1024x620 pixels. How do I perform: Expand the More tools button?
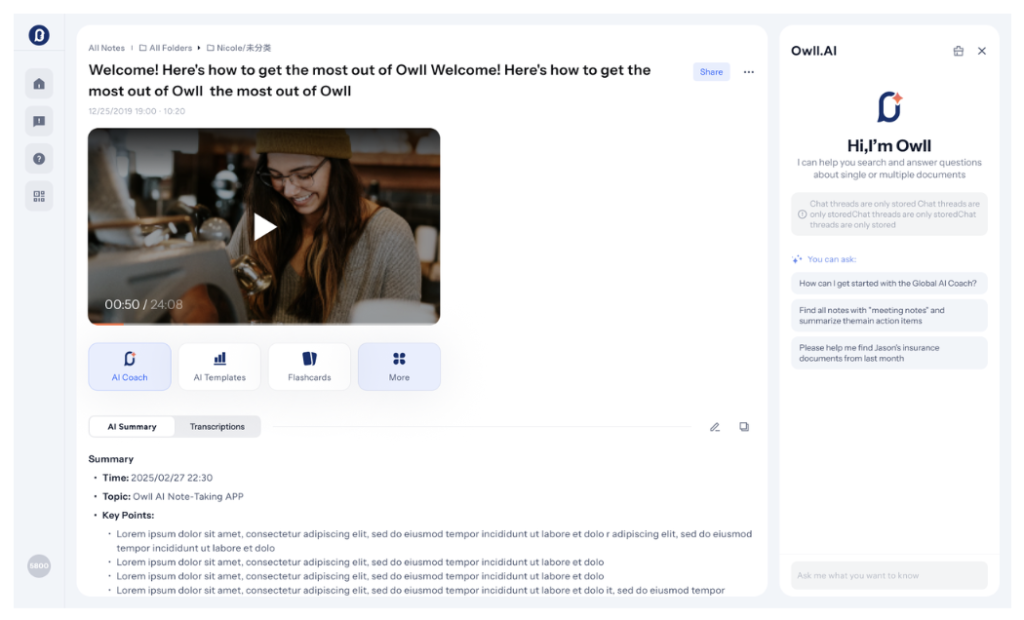pos(399,367)
